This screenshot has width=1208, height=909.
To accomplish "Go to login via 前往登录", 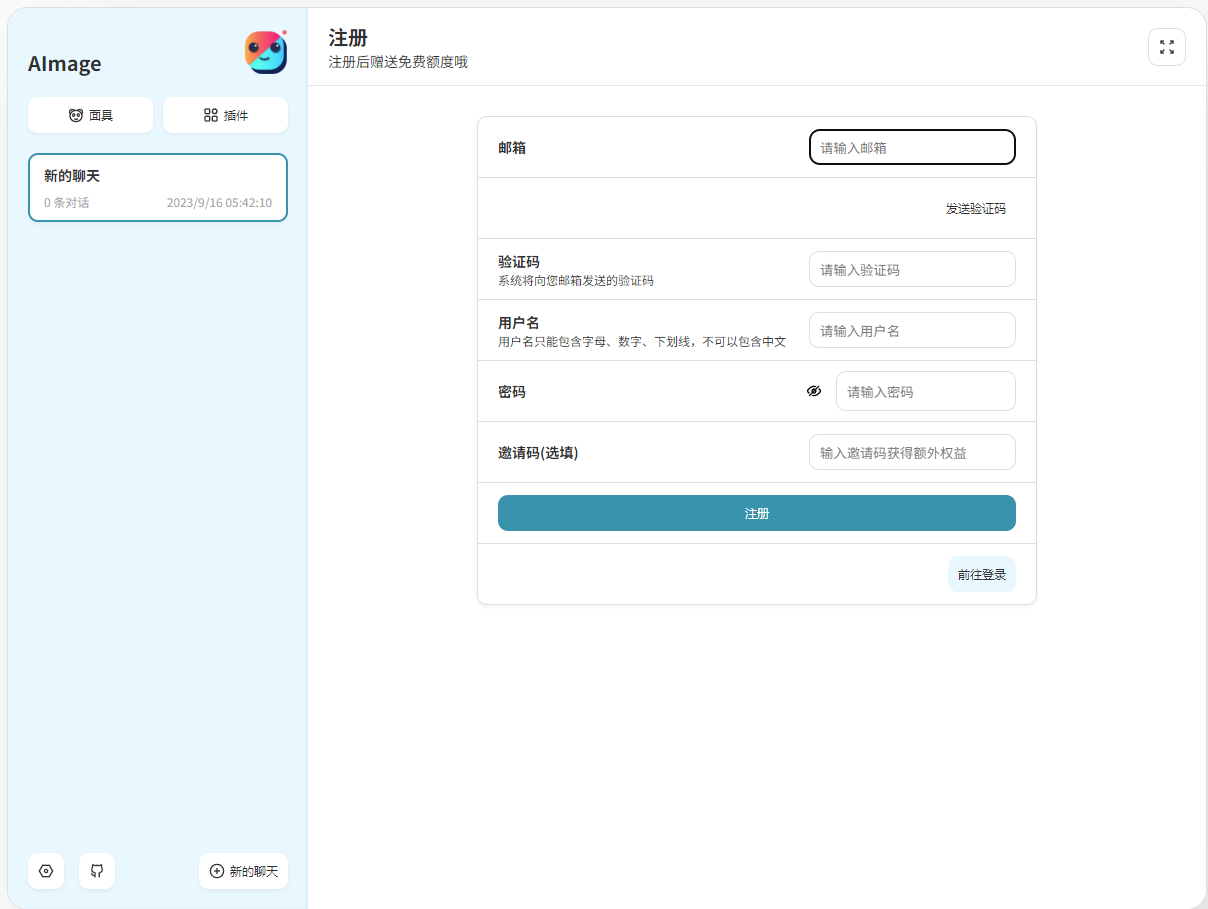I will 982,574.
